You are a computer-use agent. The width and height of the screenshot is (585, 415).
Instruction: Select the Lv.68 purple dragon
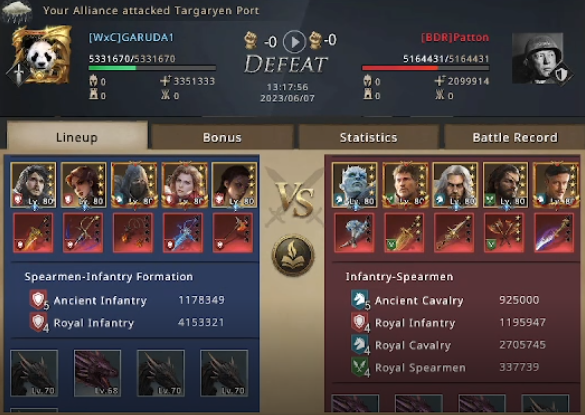pyautogui.click(x=97, y=373)
